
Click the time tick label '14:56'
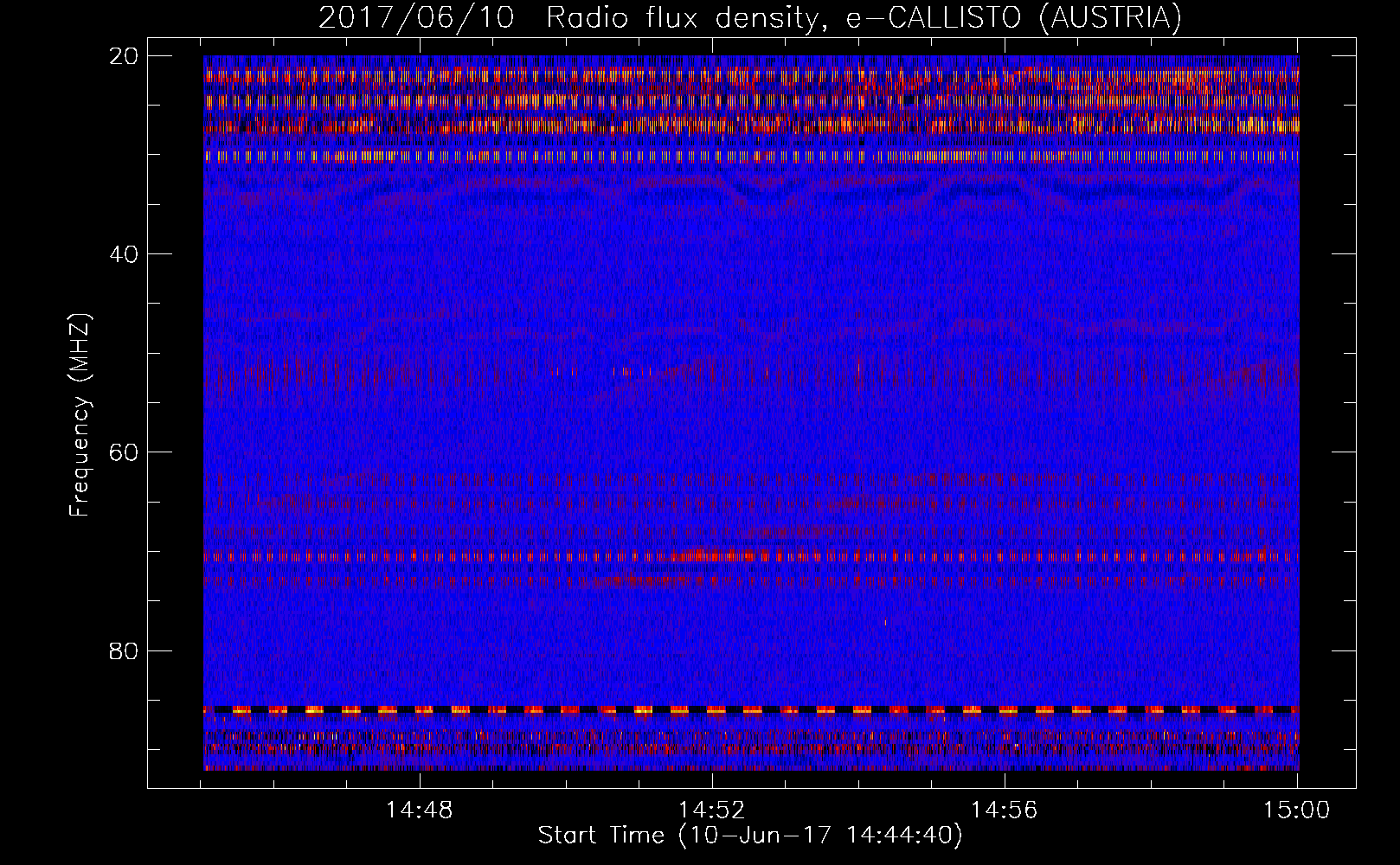tap(1005, 811)
